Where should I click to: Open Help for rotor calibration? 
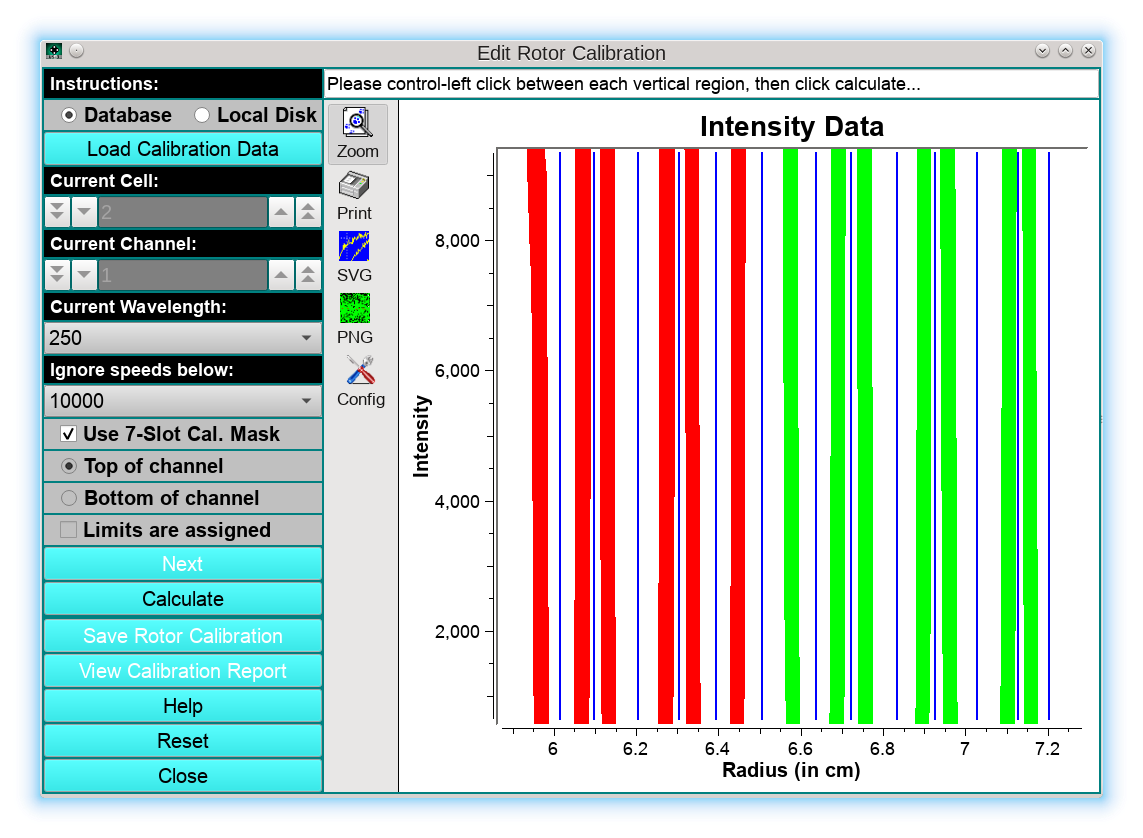click(182, 706)
